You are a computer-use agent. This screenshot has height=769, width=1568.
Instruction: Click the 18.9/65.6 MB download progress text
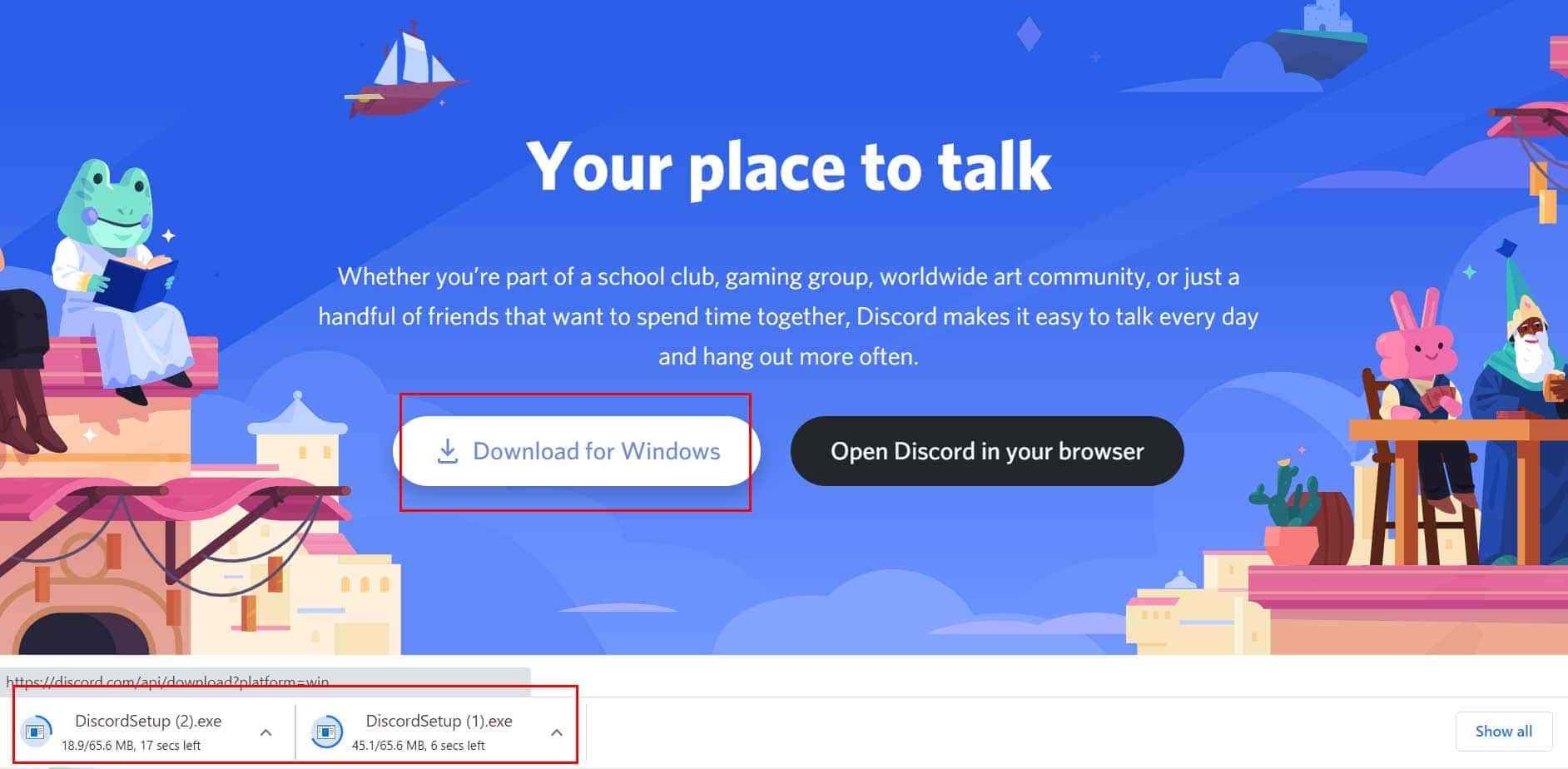click(131, 746)
